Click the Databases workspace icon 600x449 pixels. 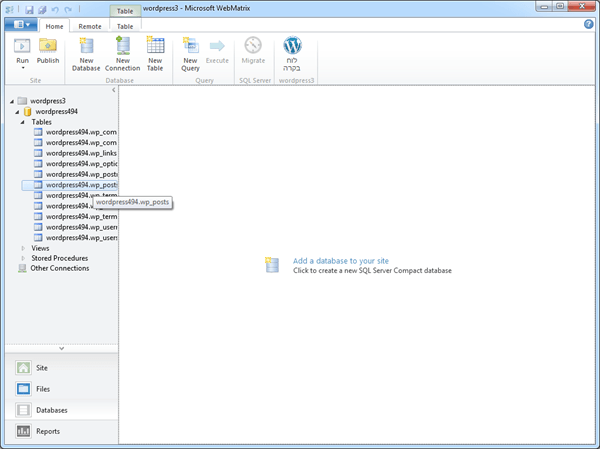(23, 410)
